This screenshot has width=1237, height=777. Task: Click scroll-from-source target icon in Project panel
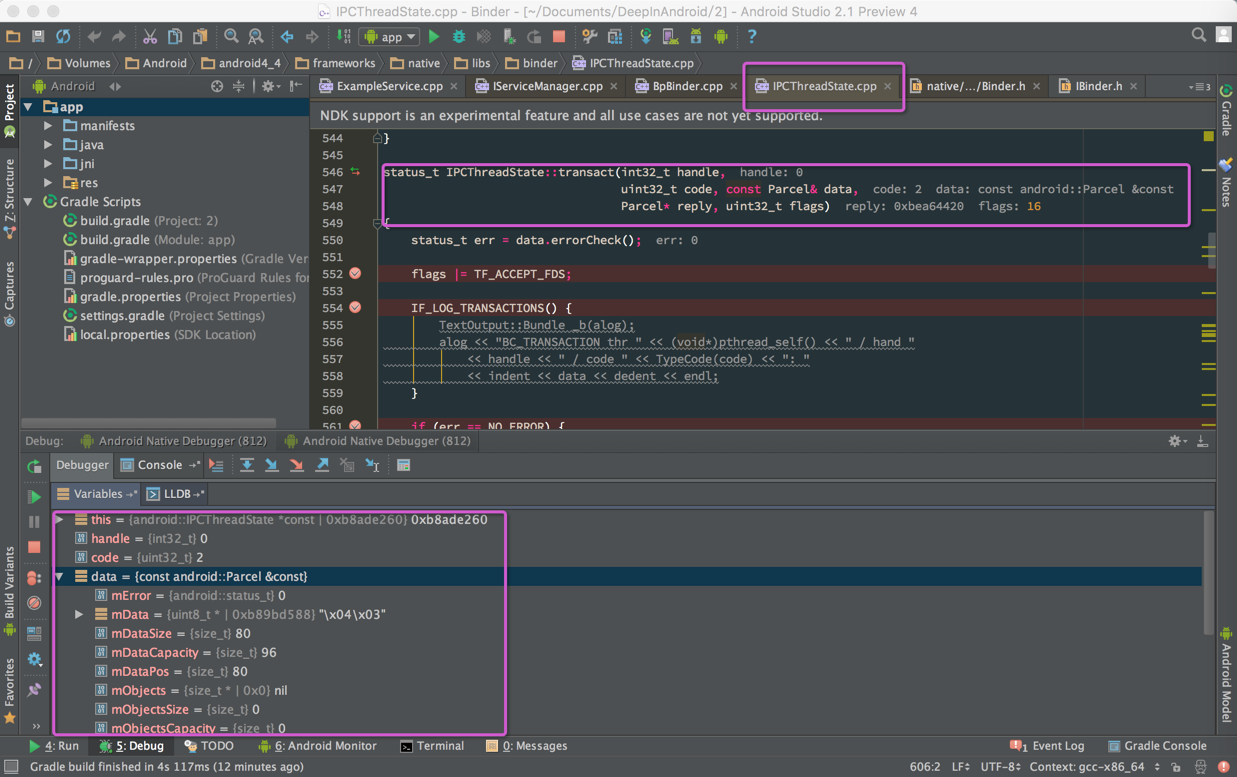(217, 87)
